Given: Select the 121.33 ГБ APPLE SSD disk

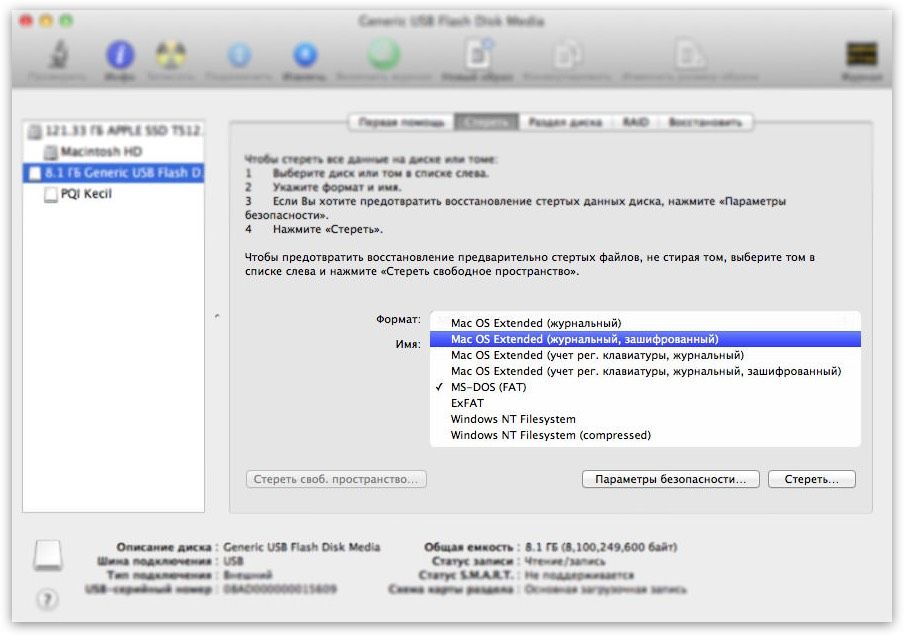Looking at the screenshot, I should pos(115,131).
